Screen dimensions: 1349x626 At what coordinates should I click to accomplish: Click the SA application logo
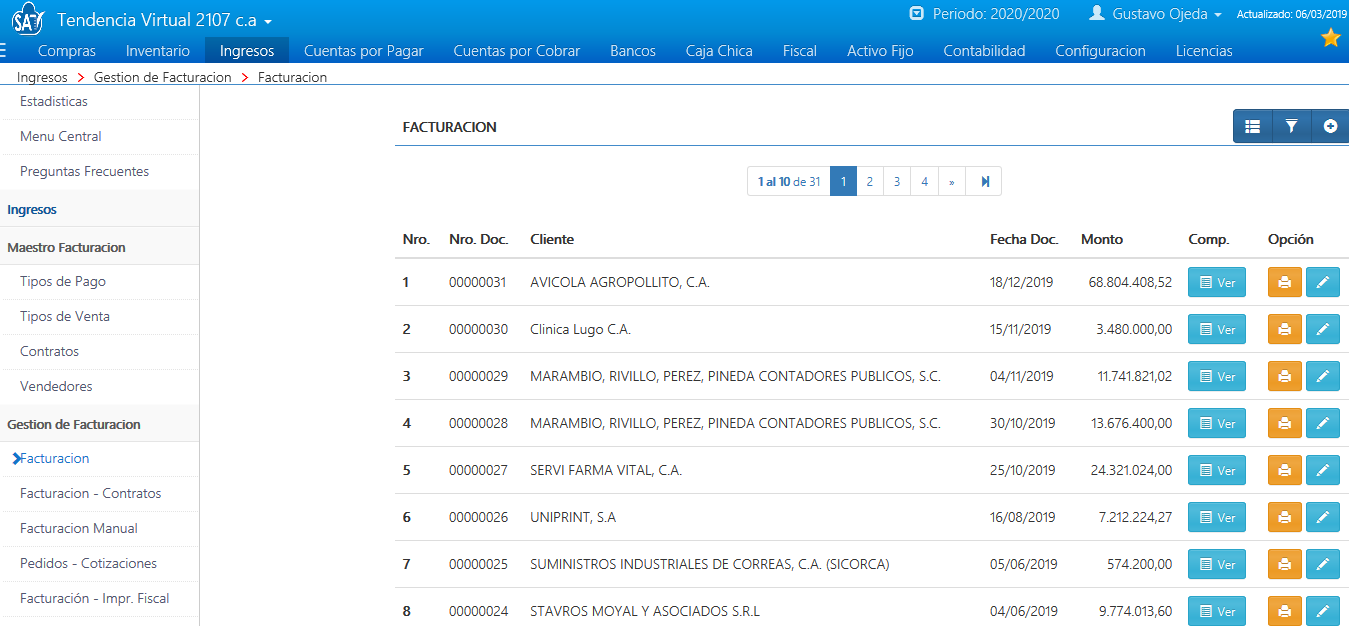pyautogui.click(x=28, y=19)
